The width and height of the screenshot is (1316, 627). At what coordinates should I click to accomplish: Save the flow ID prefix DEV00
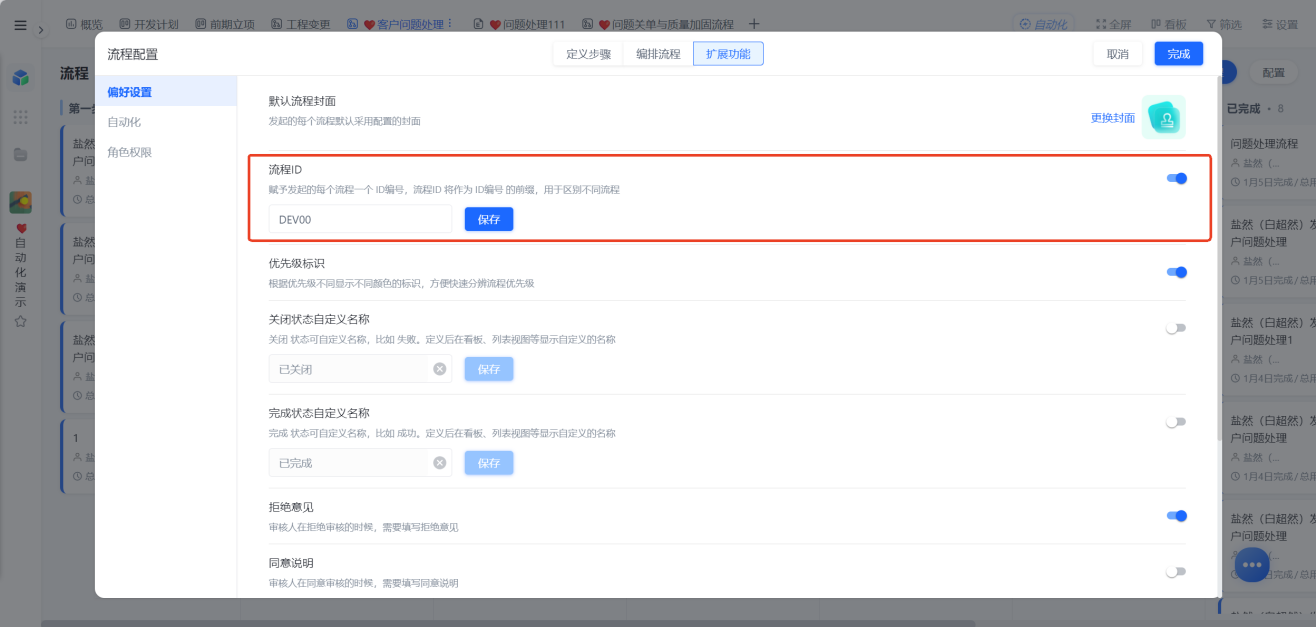click(489, 219)
